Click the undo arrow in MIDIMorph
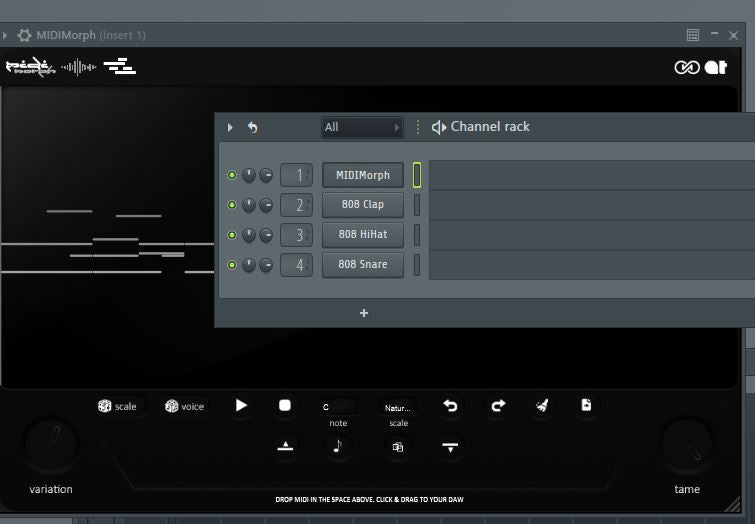 coord(450,405)
